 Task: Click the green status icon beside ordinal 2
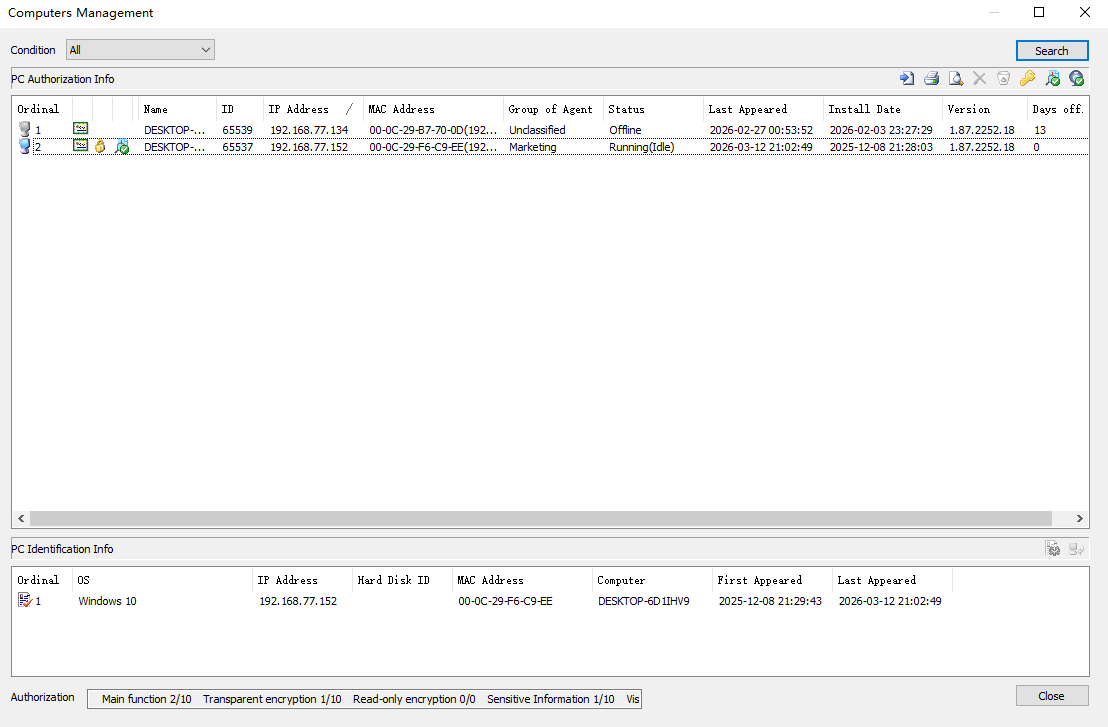122,146
